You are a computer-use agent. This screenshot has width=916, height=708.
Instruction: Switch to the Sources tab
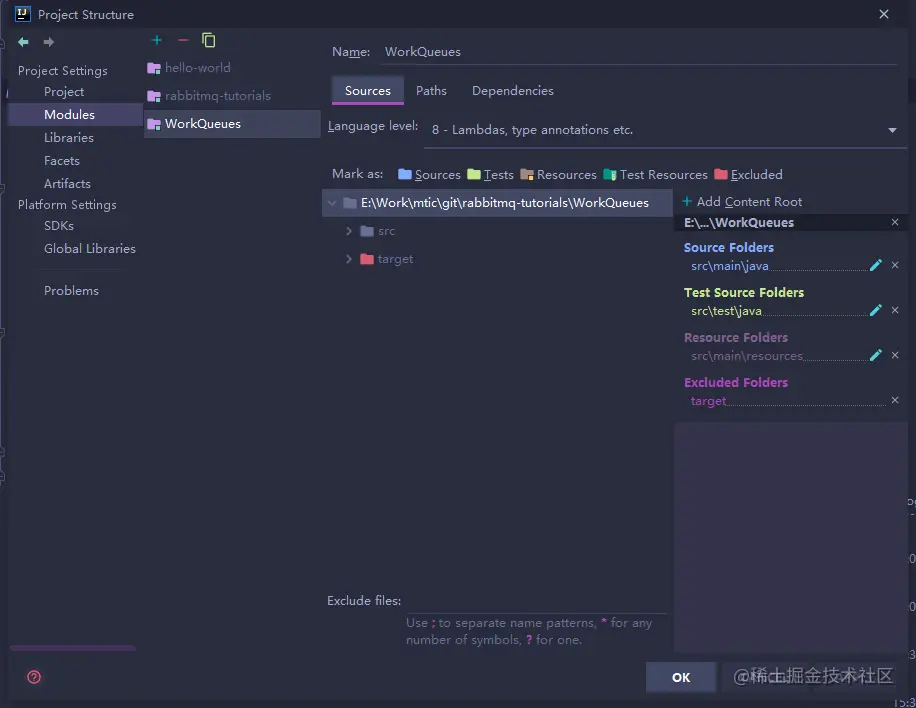click(367, 91)
